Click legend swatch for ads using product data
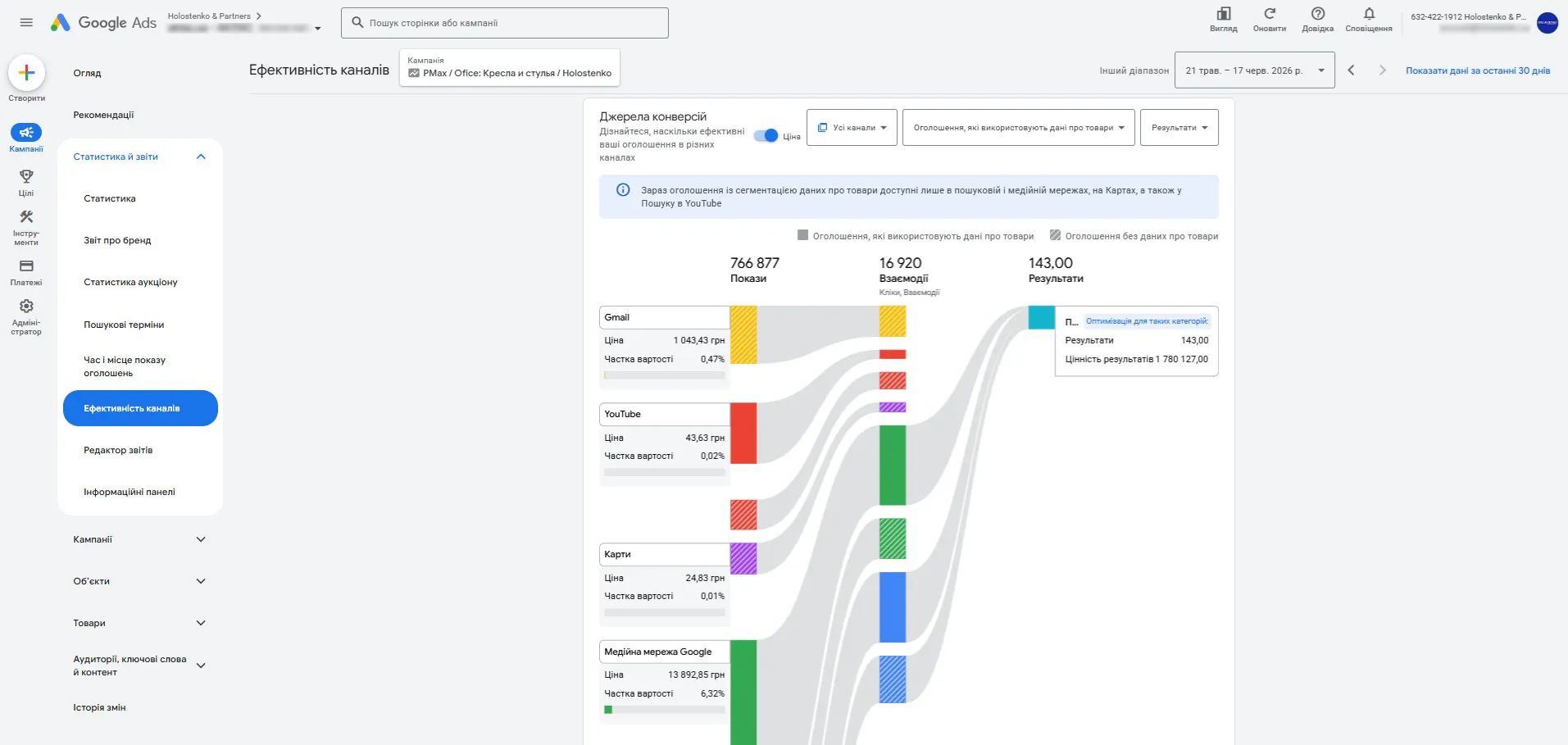Screen dimensions: 1568x745 [803, 235]
